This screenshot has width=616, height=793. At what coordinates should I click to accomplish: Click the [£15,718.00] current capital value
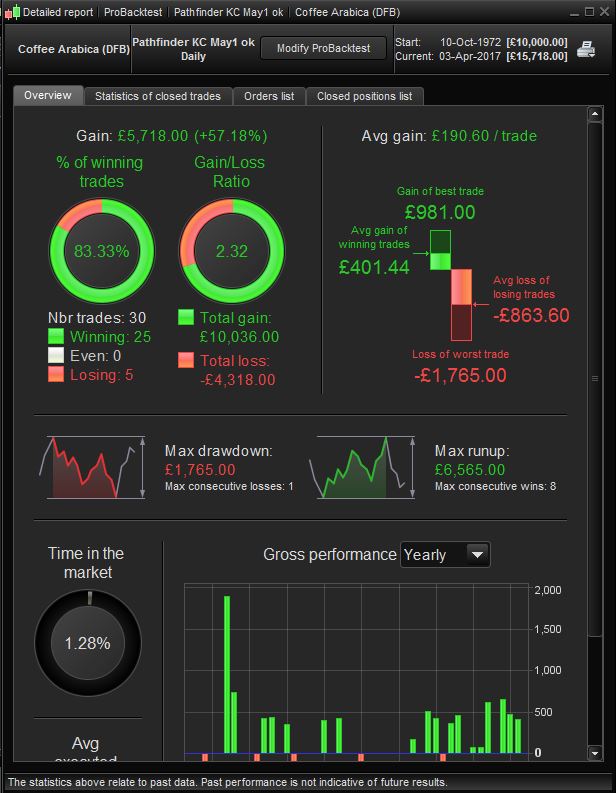pyautogui.click(x=537, y=56)
